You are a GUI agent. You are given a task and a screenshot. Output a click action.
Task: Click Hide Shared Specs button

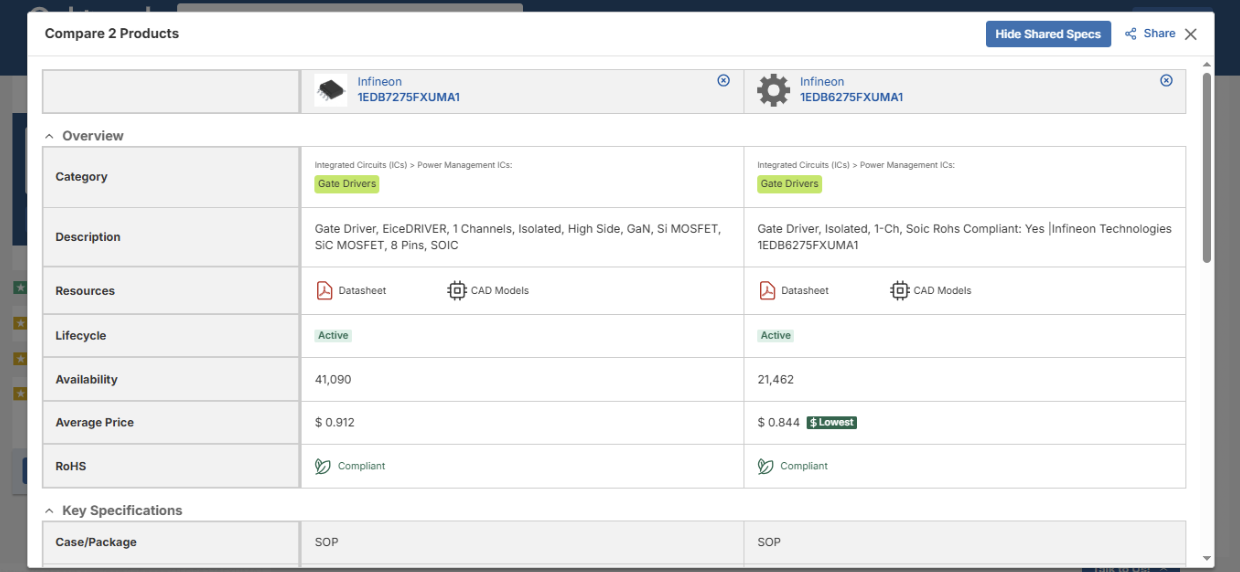point(1048,34)
